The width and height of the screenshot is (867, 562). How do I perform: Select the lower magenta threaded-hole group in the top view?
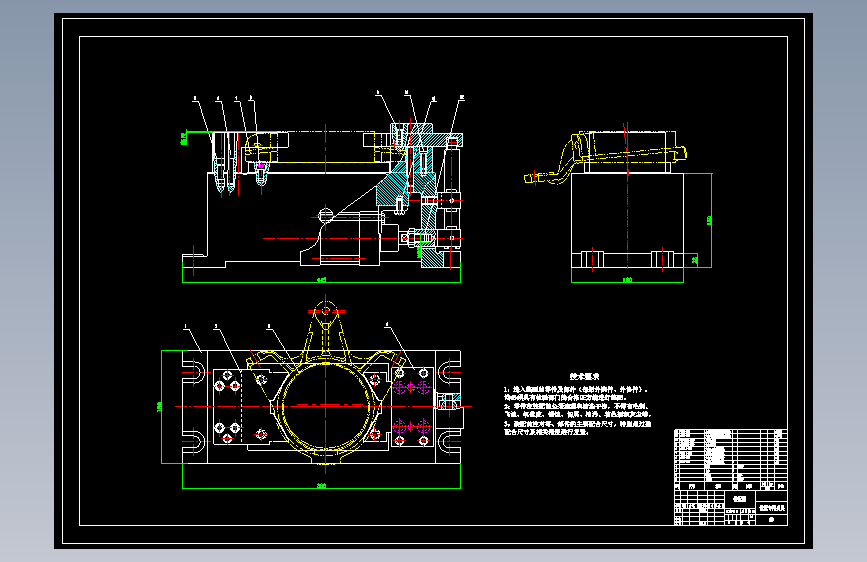(411, 426)
